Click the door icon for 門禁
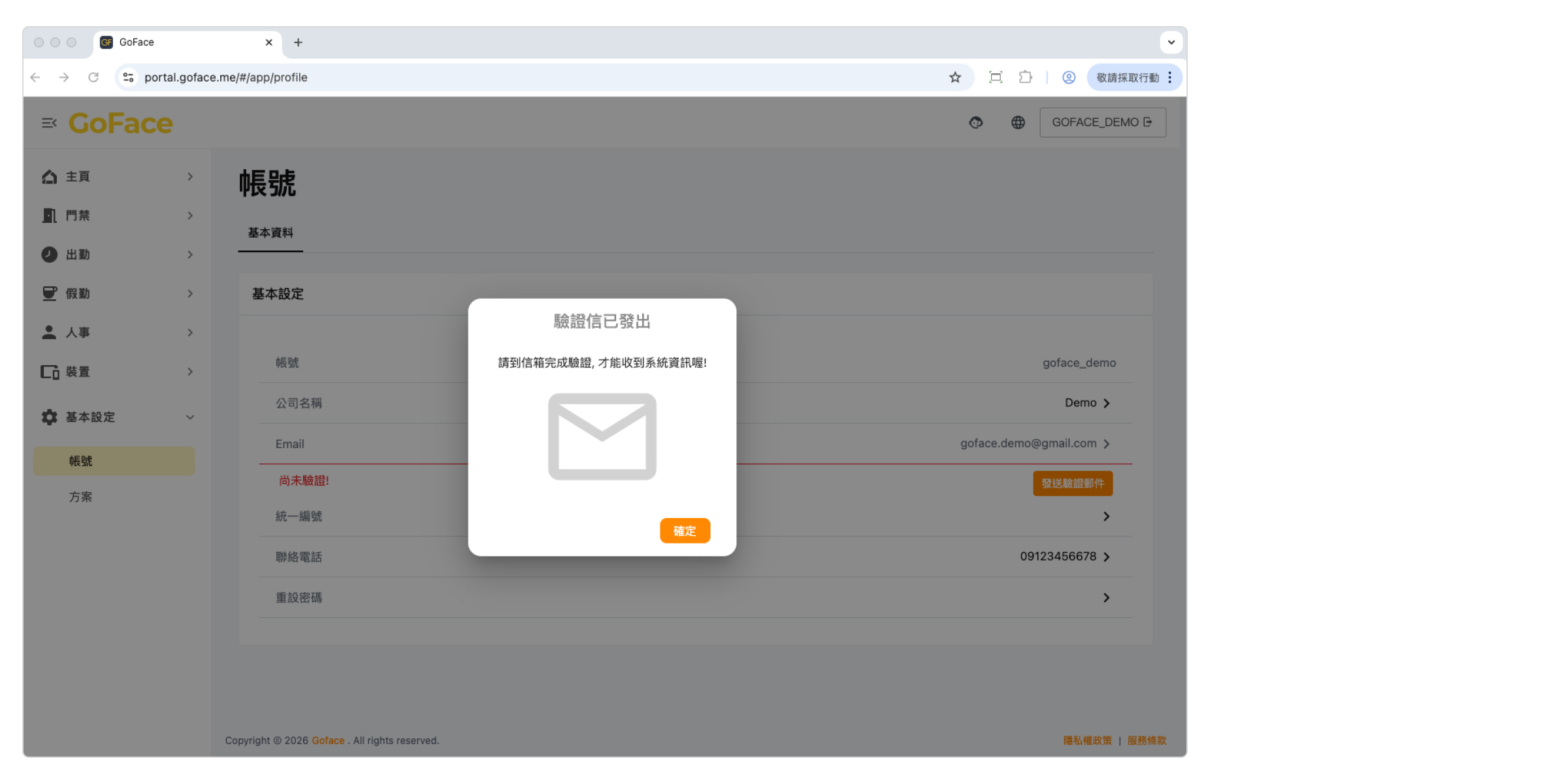Screen dimensions: 1568x784 click(49, 216)
